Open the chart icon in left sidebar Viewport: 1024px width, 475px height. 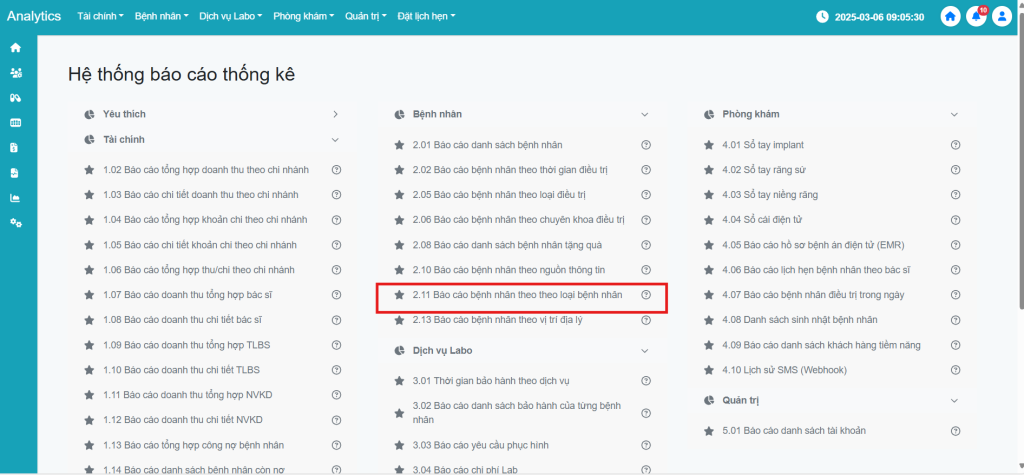coord(15,197)
